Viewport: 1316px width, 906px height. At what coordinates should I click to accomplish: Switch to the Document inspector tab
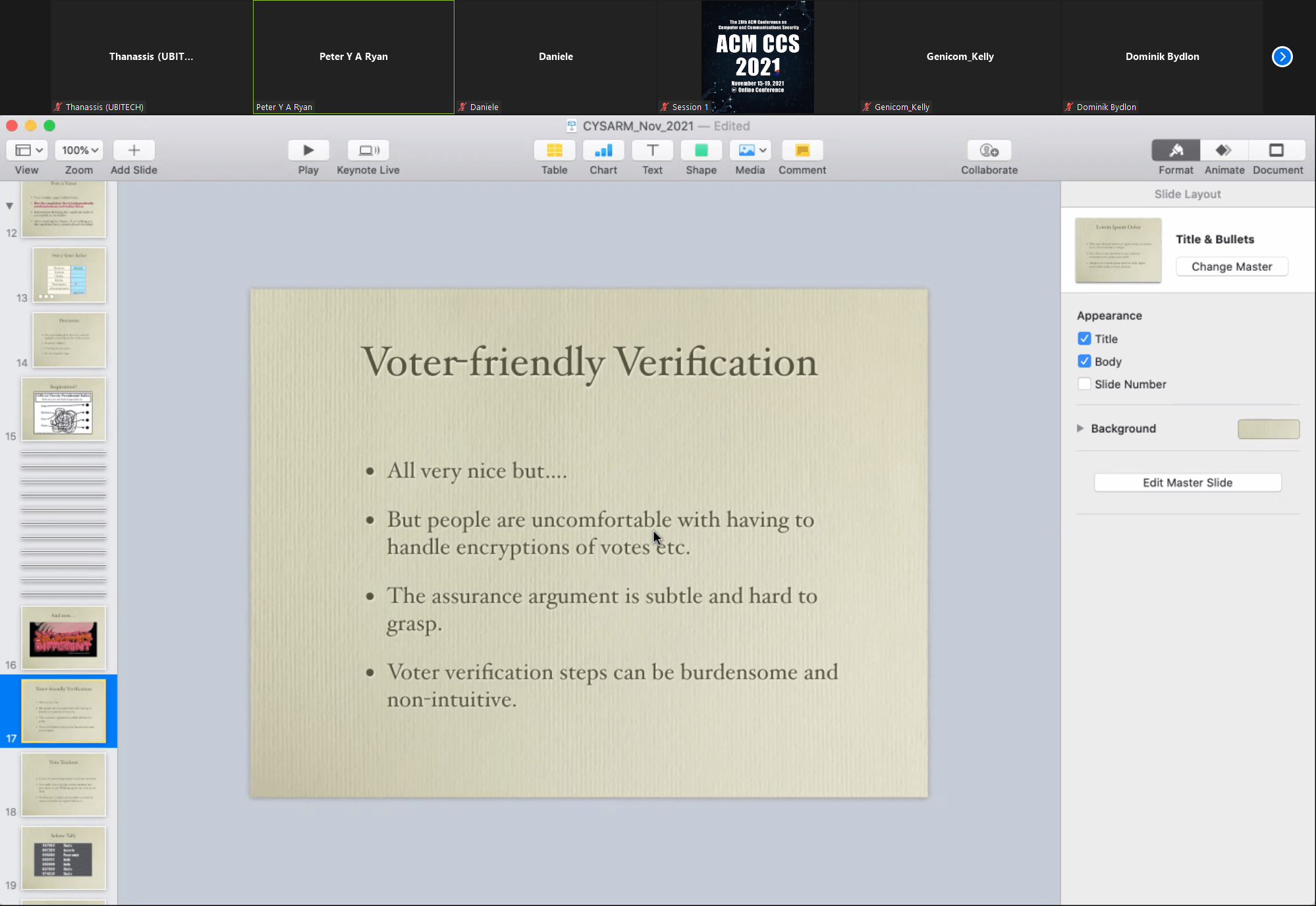click(x=1277, y=150)
